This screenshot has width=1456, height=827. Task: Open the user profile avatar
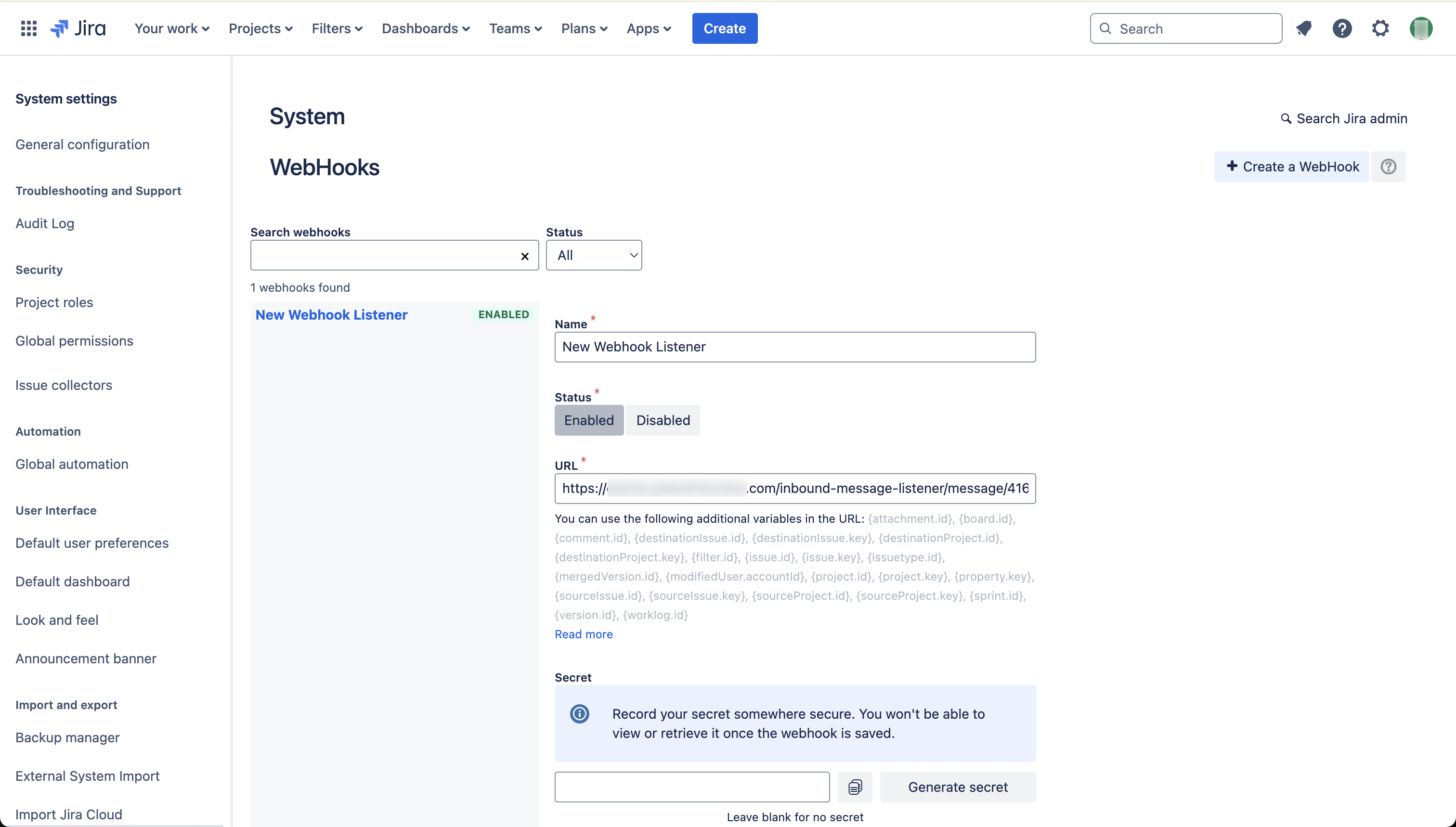pyautogui.click(x=1421, y=28)
